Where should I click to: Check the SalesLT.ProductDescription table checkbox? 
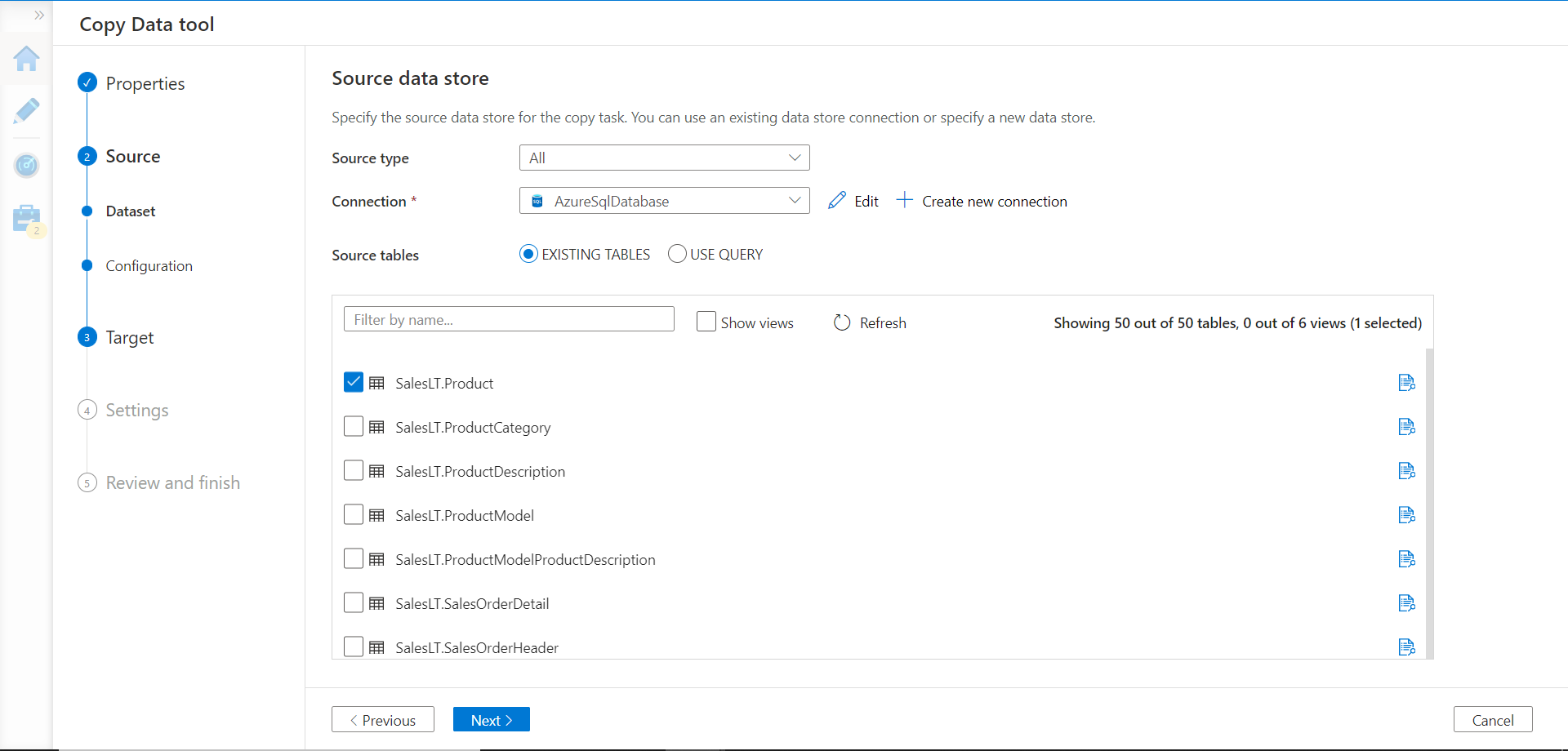[354, 471]
